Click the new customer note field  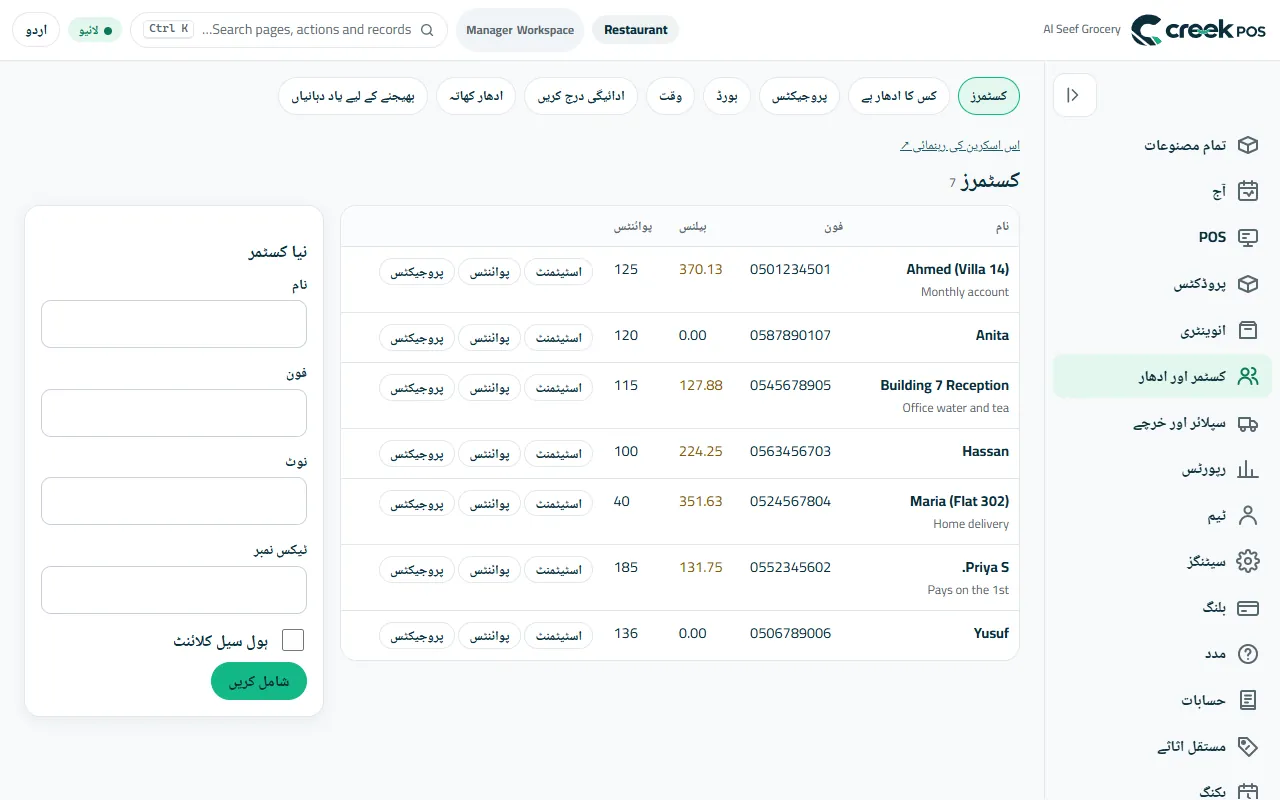pos(174,501)
